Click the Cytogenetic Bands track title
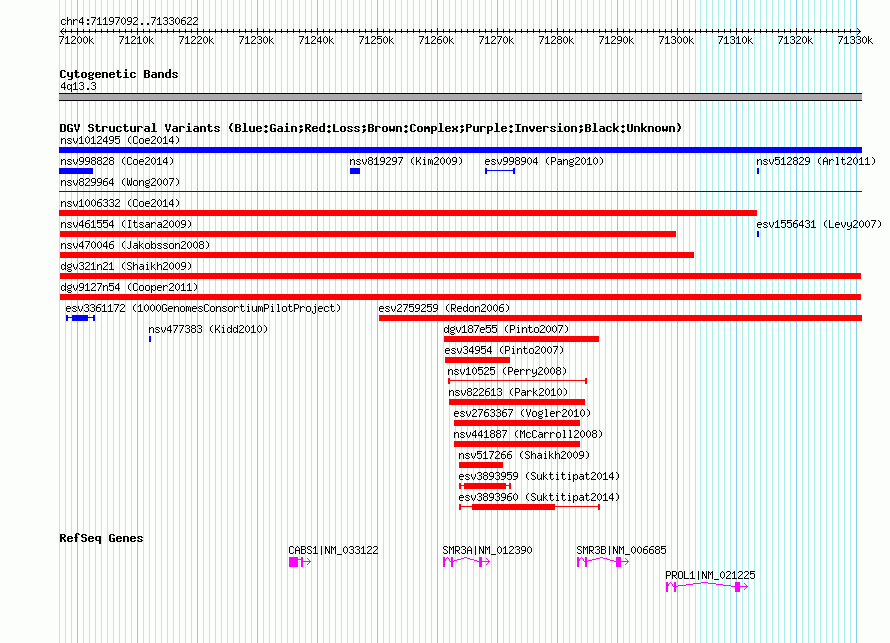This screenshot has width=890, height=643. (119, 74)
